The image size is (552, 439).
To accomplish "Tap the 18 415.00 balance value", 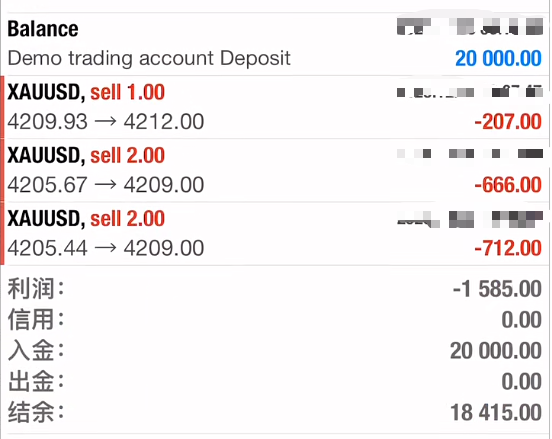I will point(496,412).
